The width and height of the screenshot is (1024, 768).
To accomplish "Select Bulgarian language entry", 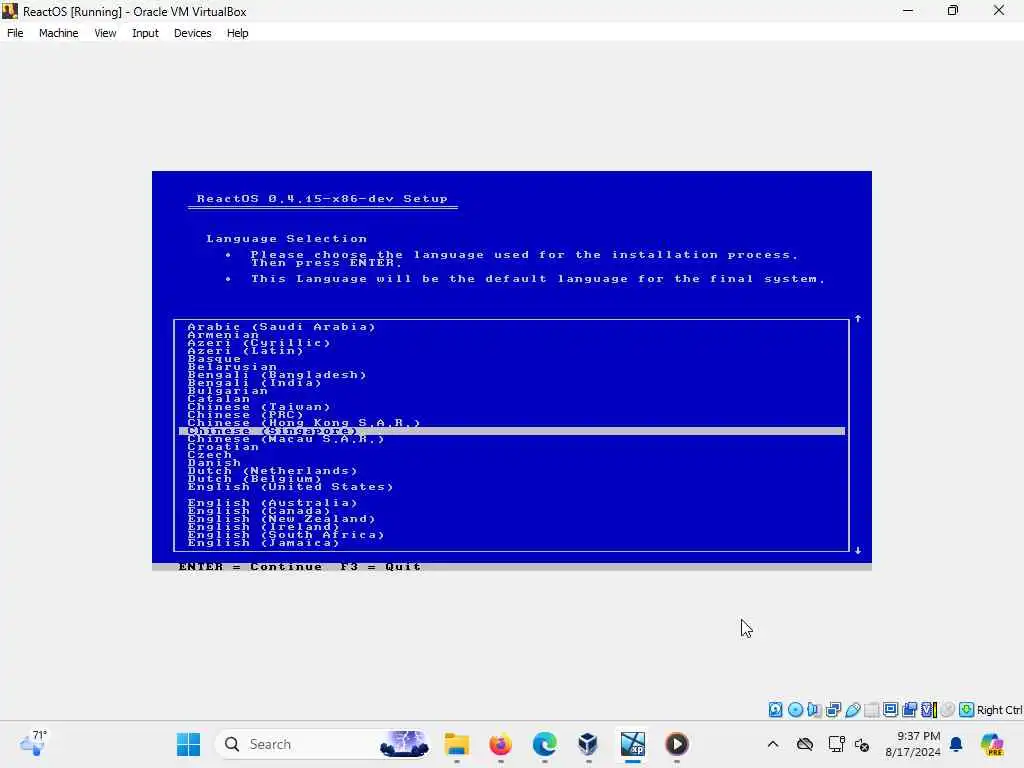I will tap(227, 391).
